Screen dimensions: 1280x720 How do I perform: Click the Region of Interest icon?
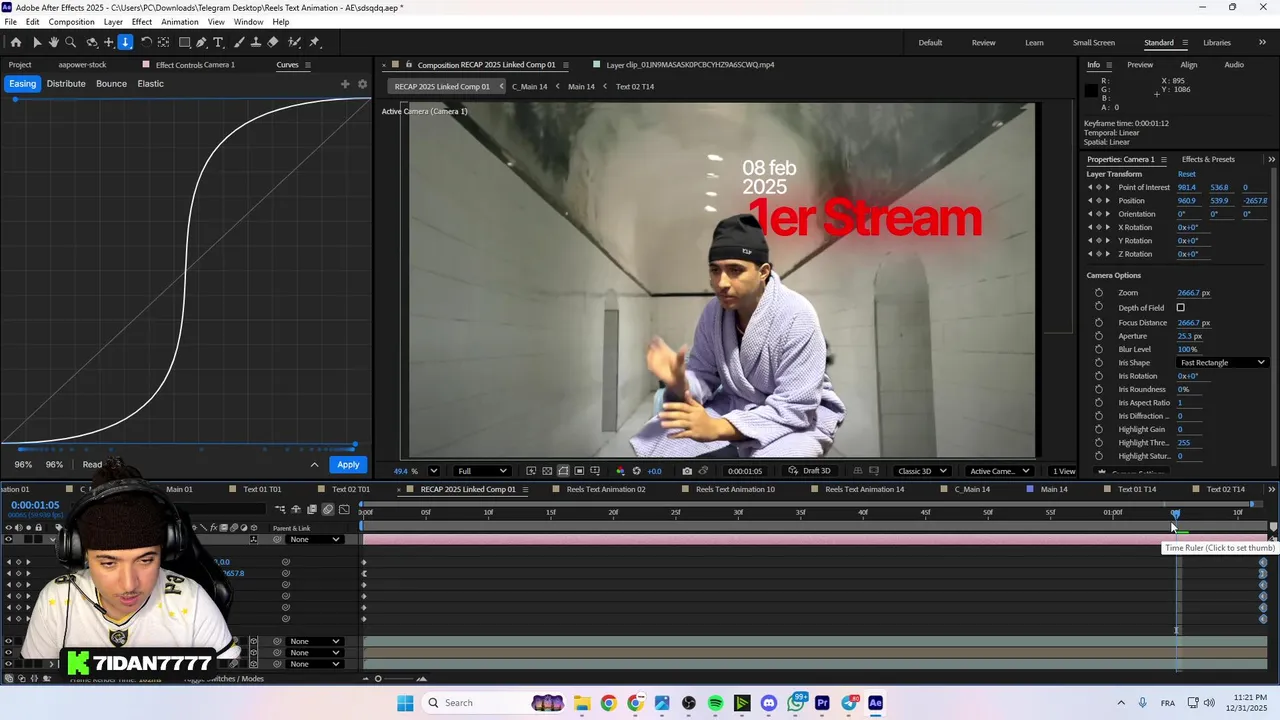579,471
